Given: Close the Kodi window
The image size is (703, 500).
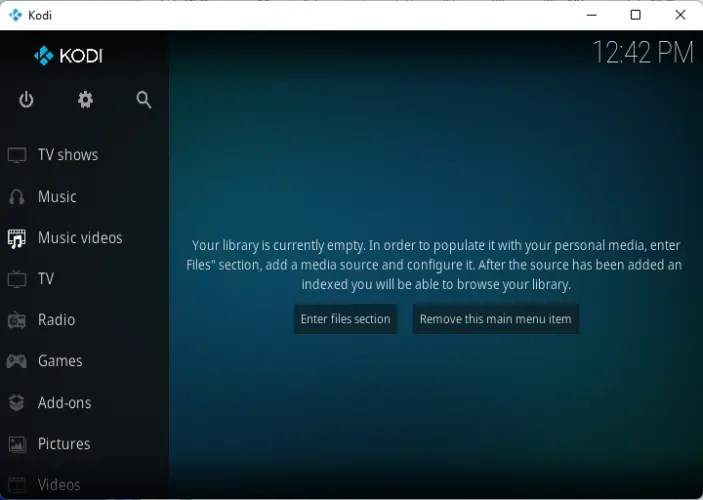Looking at the screenshot, I should [x=680, y=15].
